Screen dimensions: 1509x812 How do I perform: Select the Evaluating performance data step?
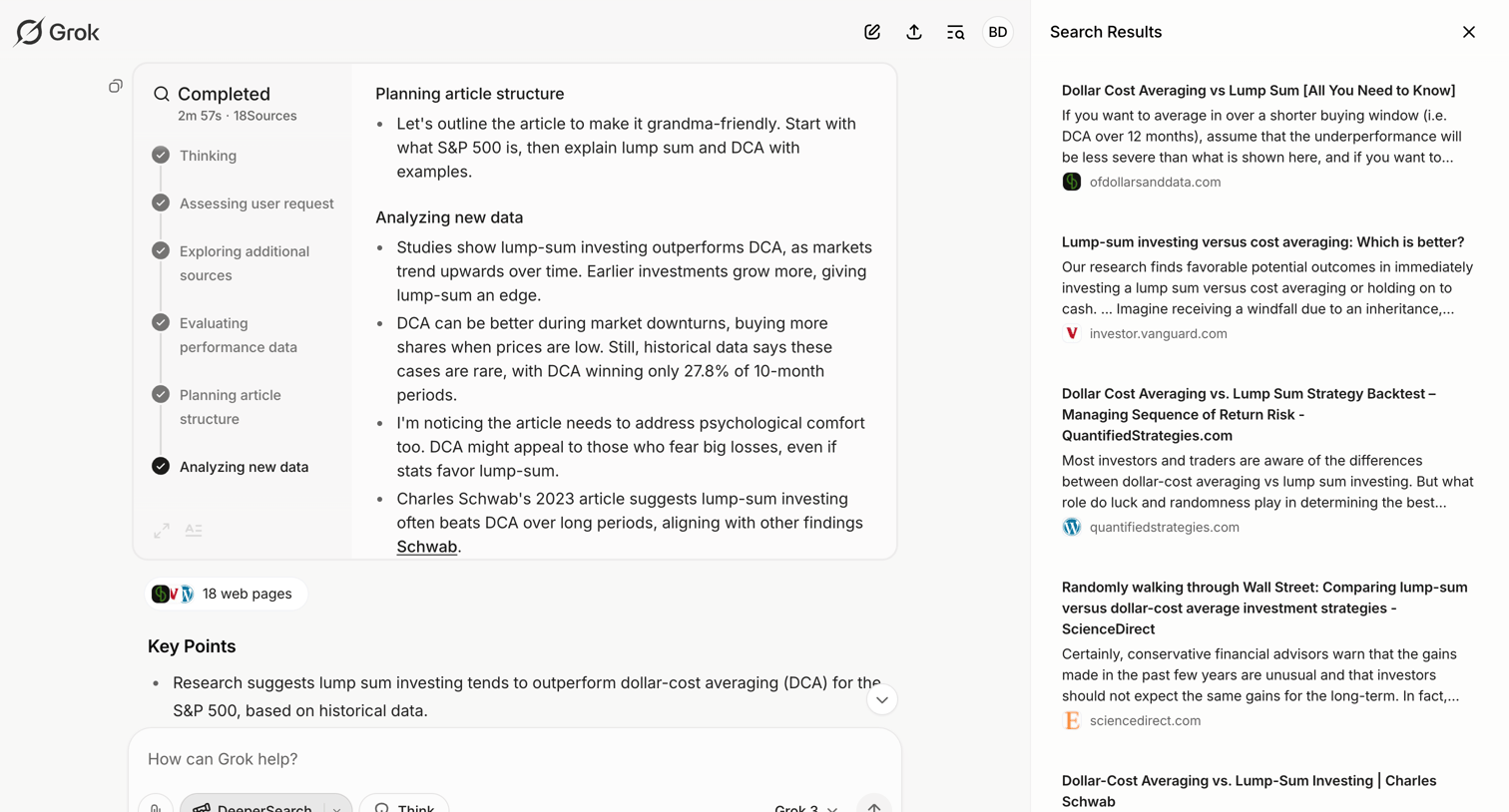pos(239,335)
